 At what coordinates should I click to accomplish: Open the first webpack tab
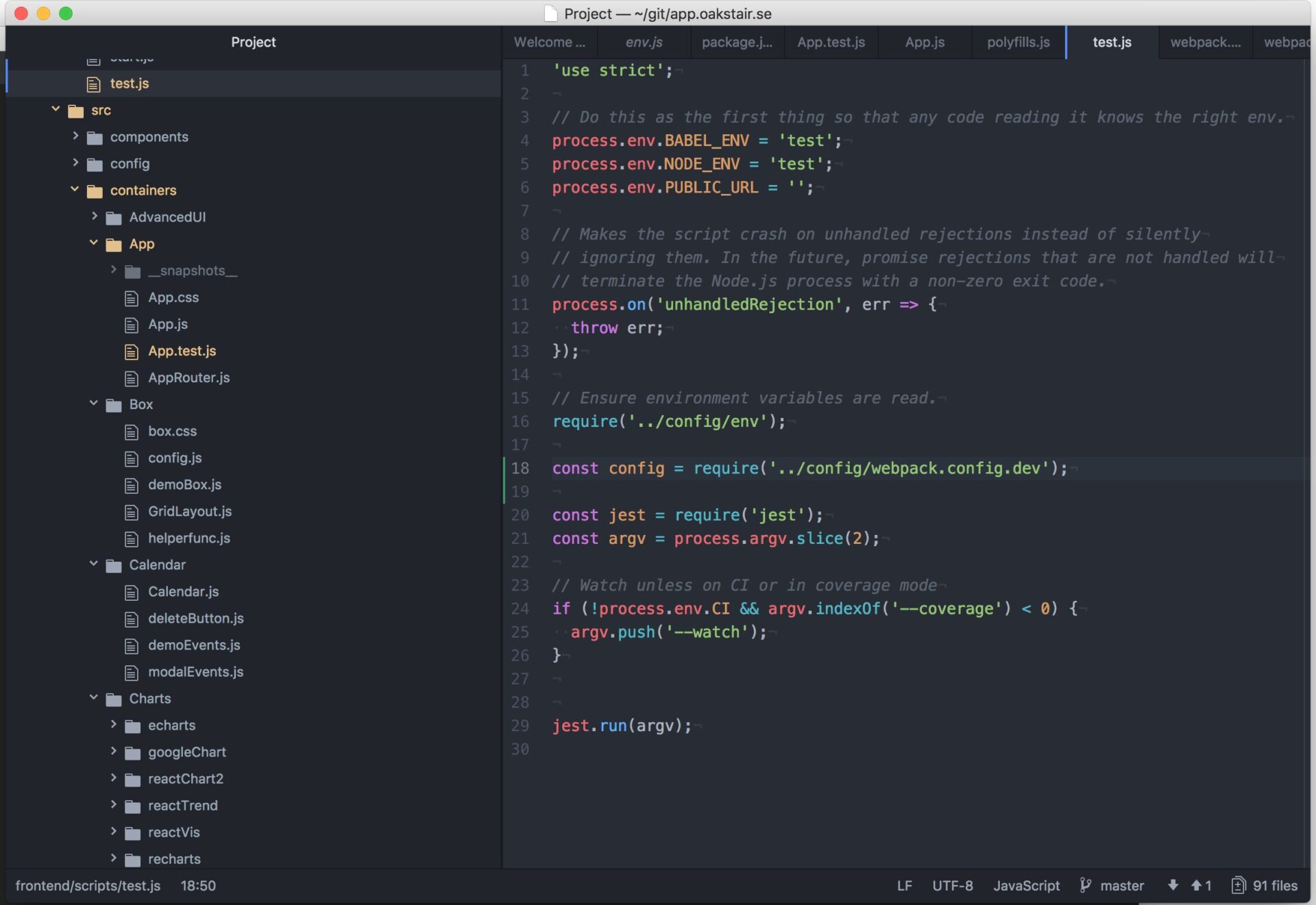pos(1205,42)
